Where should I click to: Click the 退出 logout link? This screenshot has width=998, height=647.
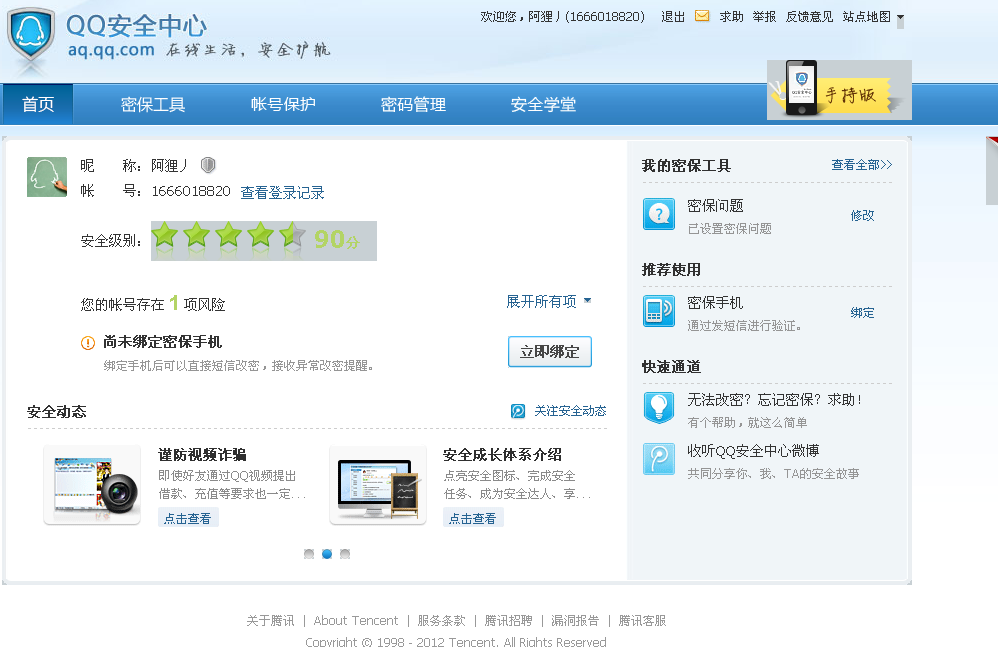[673, 17]
